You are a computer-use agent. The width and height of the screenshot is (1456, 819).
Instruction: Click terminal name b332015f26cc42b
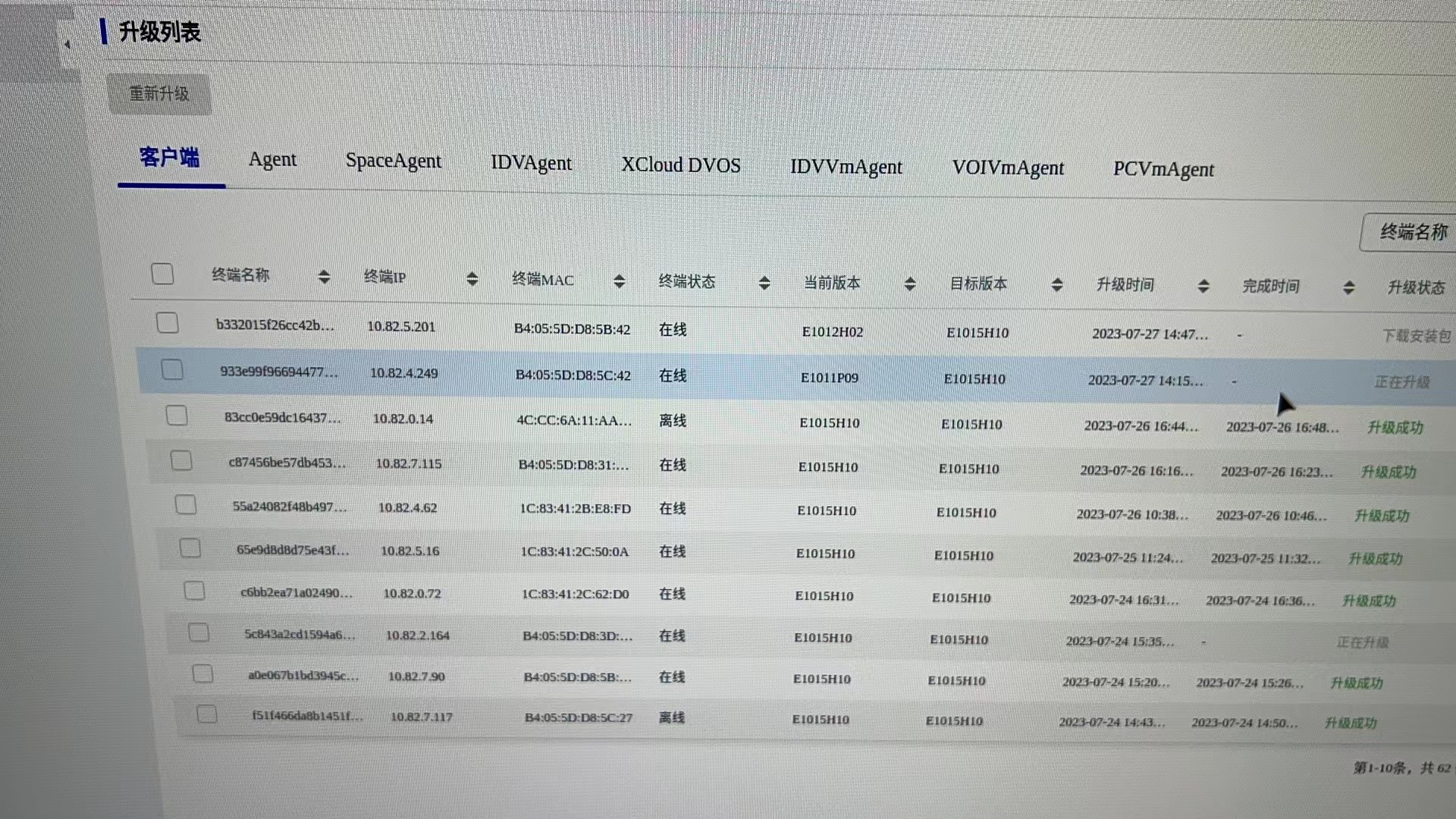tap(275, 325)
